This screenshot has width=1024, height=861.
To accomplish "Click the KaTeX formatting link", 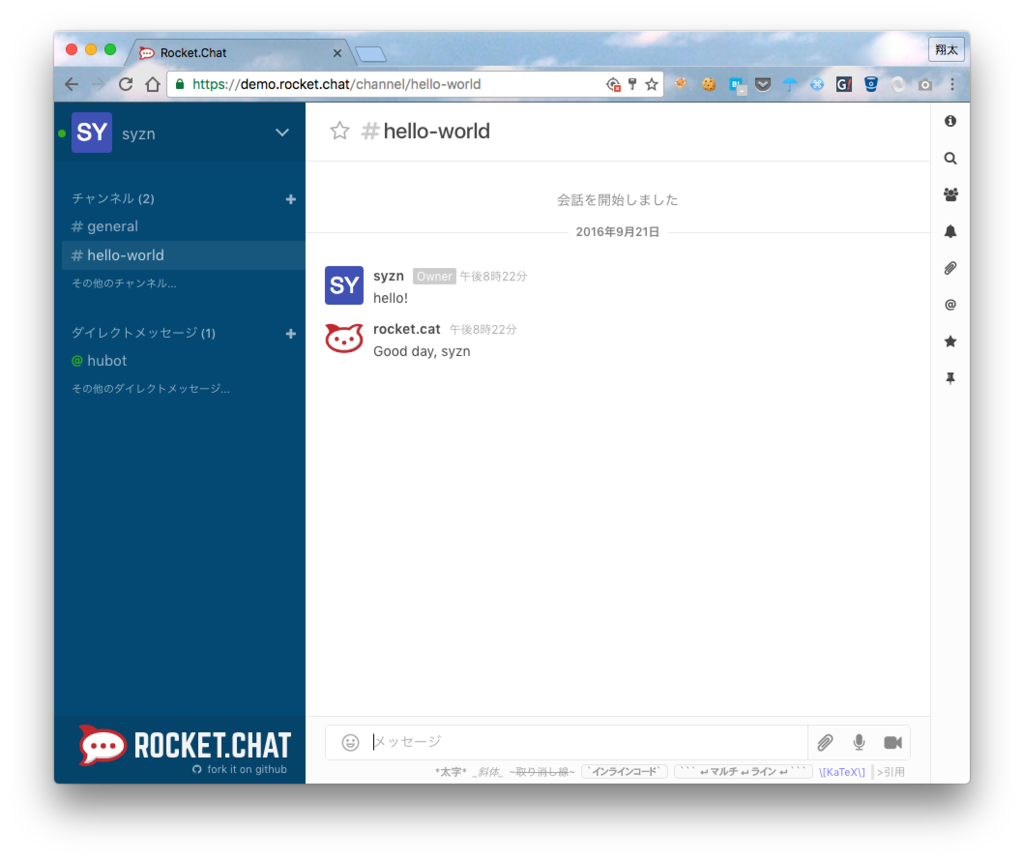I will click(x=842, y=772).
